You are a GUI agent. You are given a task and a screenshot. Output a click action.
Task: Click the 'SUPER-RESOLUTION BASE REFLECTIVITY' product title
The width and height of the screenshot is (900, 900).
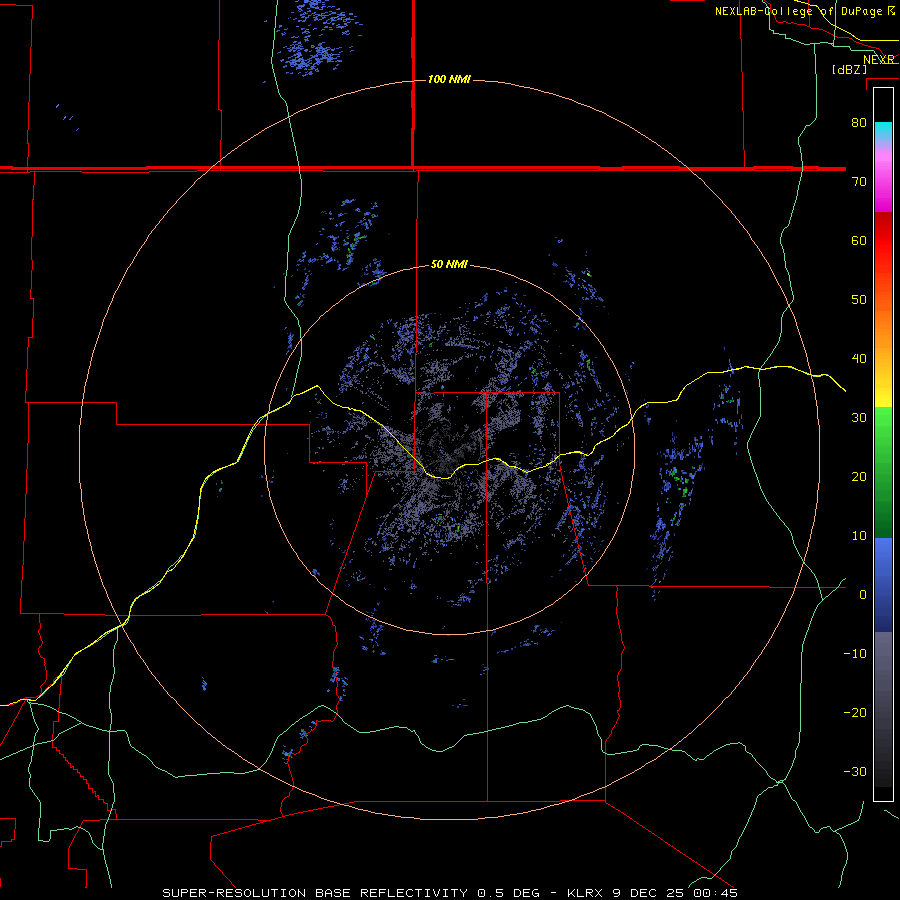[315, 893]
